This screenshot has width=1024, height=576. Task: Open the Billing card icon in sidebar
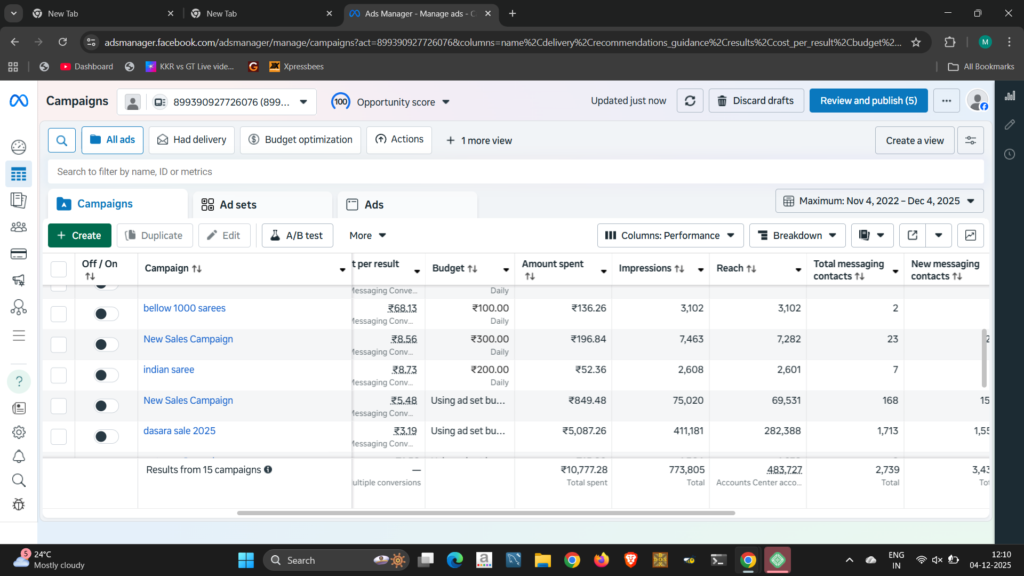[x=18, y=253]
